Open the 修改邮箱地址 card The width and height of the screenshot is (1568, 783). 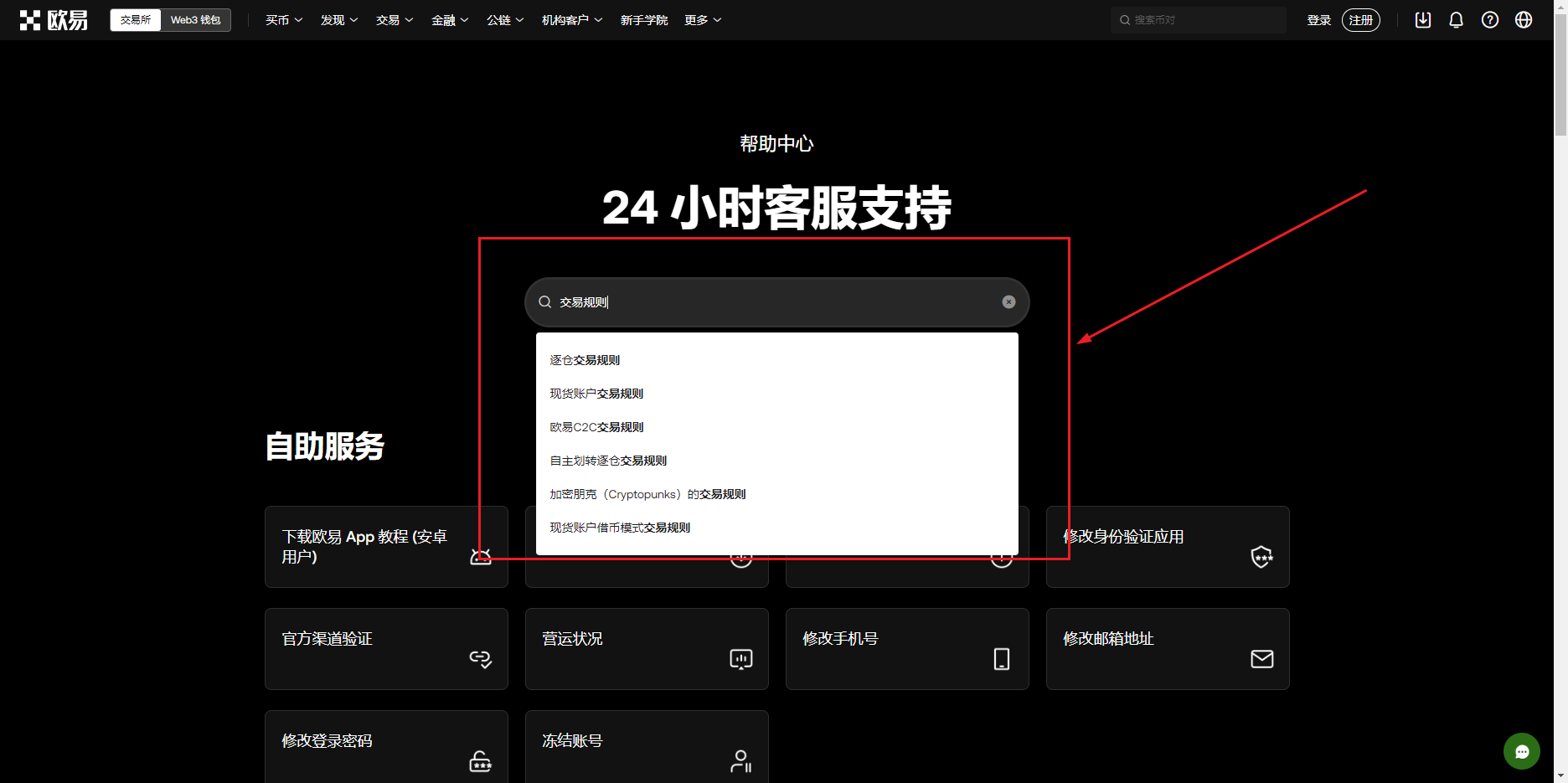pos(1168,649)
